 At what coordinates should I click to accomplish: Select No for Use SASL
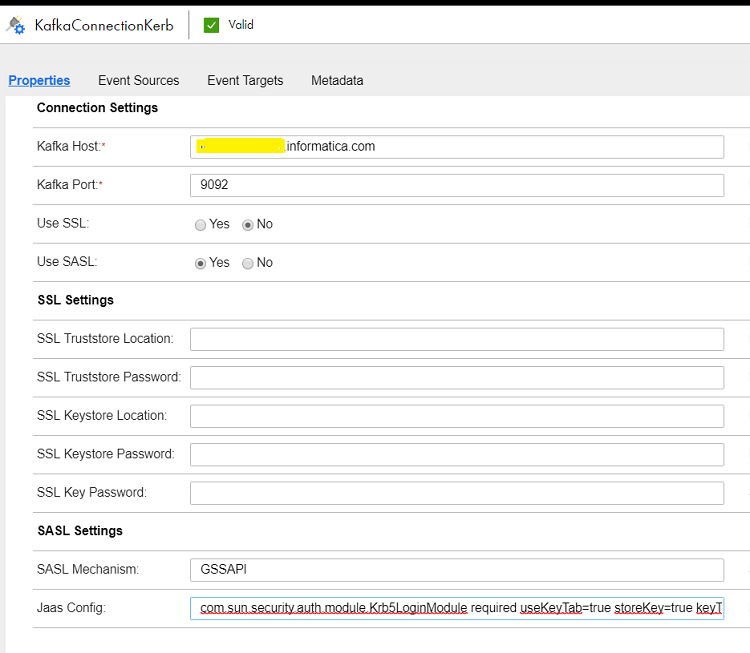pyautogui.click(x=247, y=263)
